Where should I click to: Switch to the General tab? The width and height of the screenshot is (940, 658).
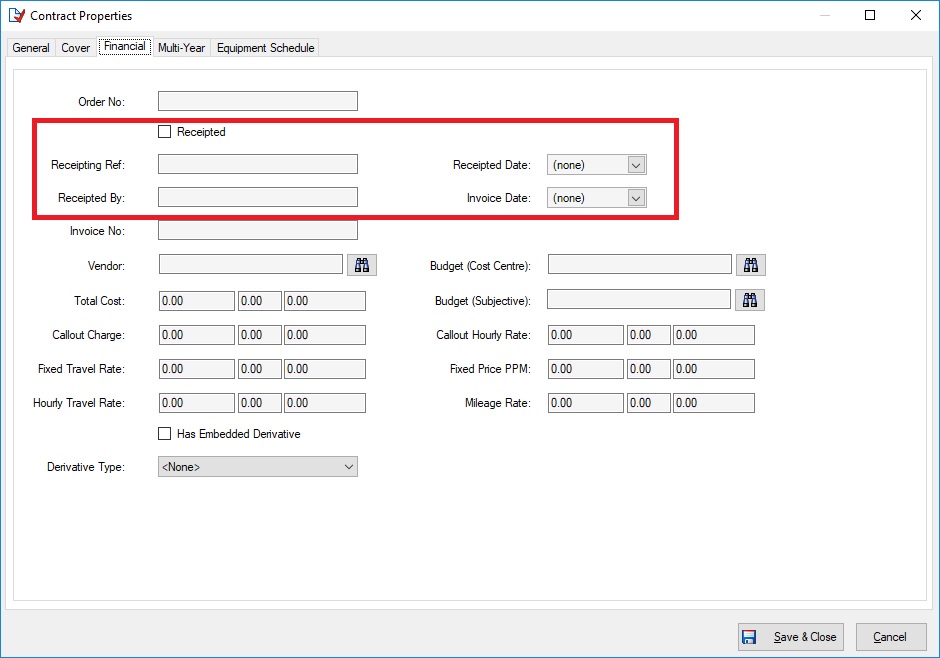point(31,48)
